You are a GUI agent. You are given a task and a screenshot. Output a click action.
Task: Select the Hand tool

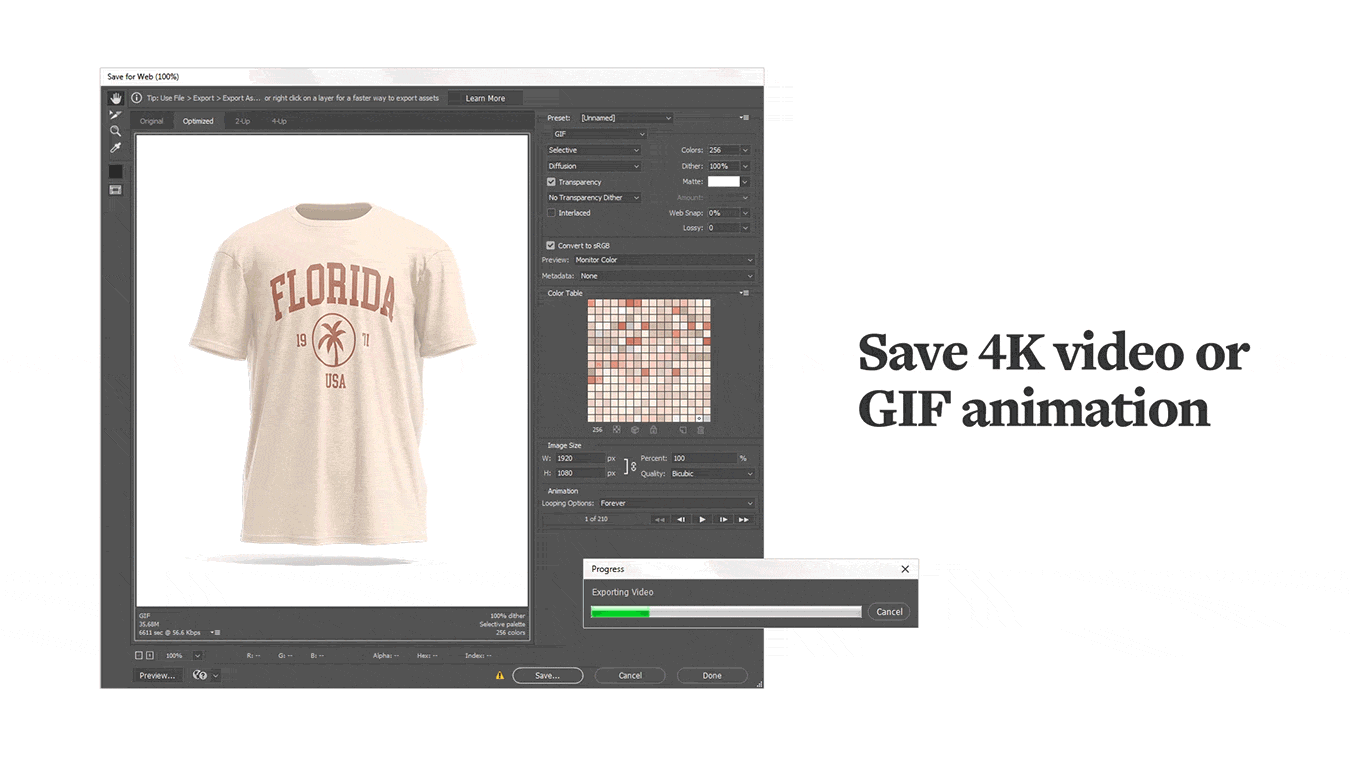click(x=116, y=98)
